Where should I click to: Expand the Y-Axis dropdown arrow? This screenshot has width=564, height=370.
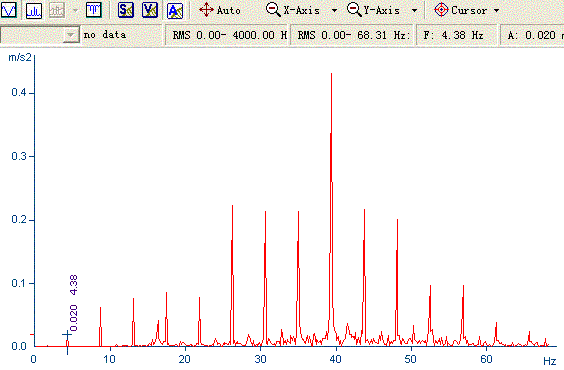[x=414, y=11]
